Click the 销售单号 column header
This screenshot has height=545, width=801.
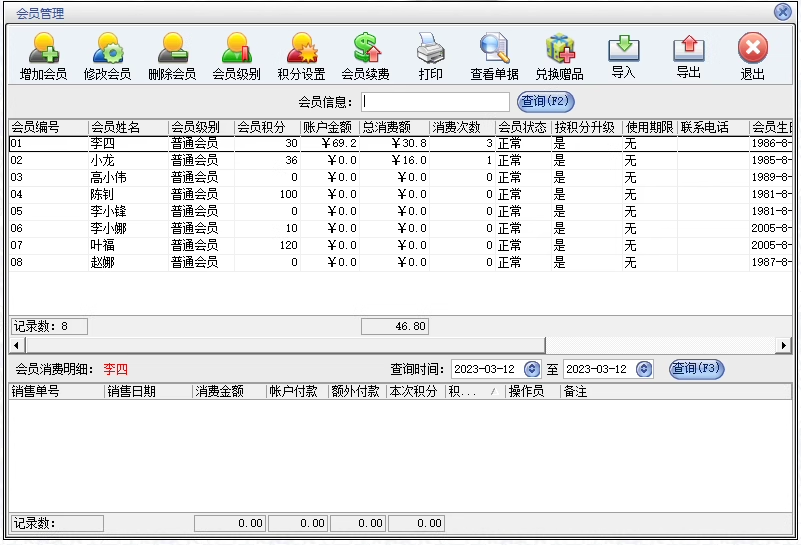(x=56, y=391)
